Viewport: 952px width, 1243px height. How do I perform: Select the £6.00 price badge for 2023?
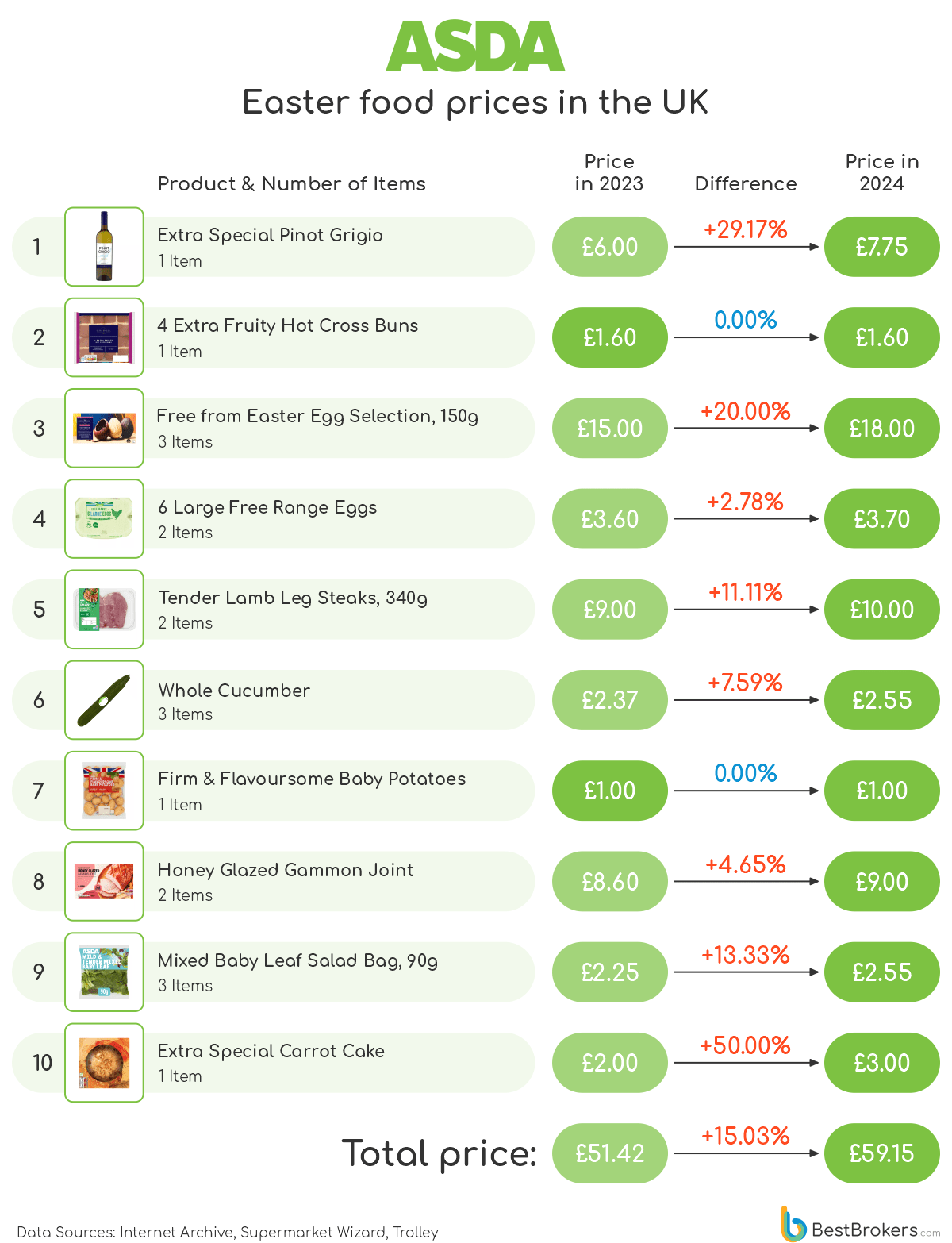pyautogui.click(x=610, y=247)
